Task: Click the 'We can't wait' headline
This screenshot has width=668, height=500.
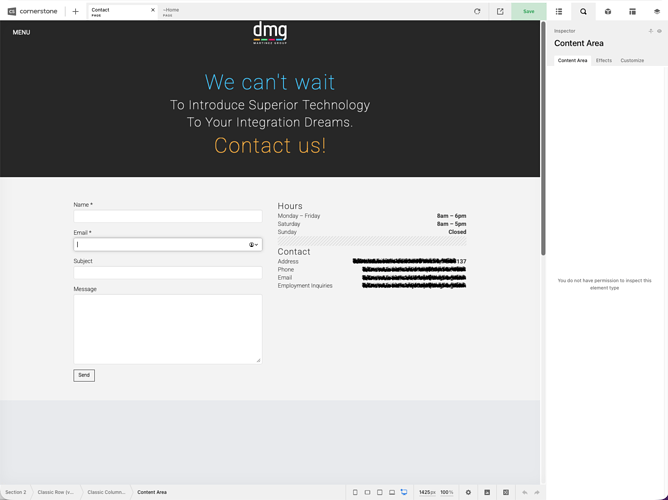Action: coord(270,82)
